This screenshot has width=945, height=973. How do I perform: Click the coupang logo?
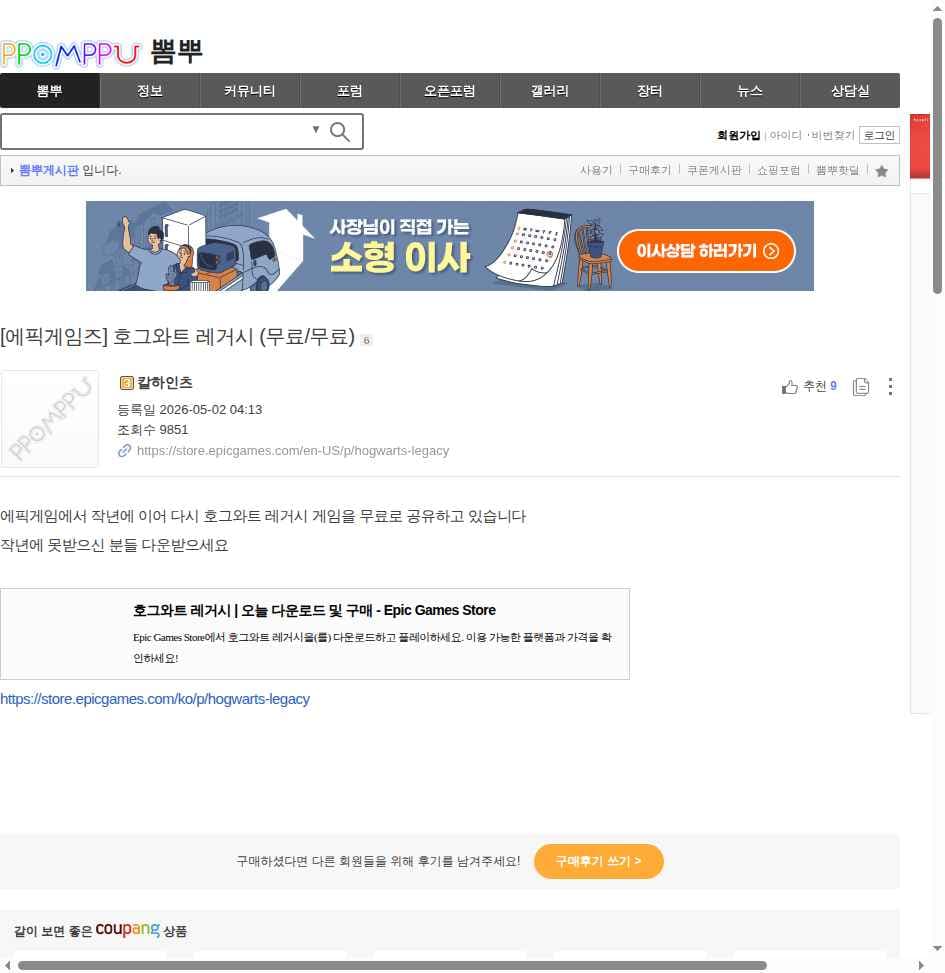pyautogui.click(x=127, y=930)
